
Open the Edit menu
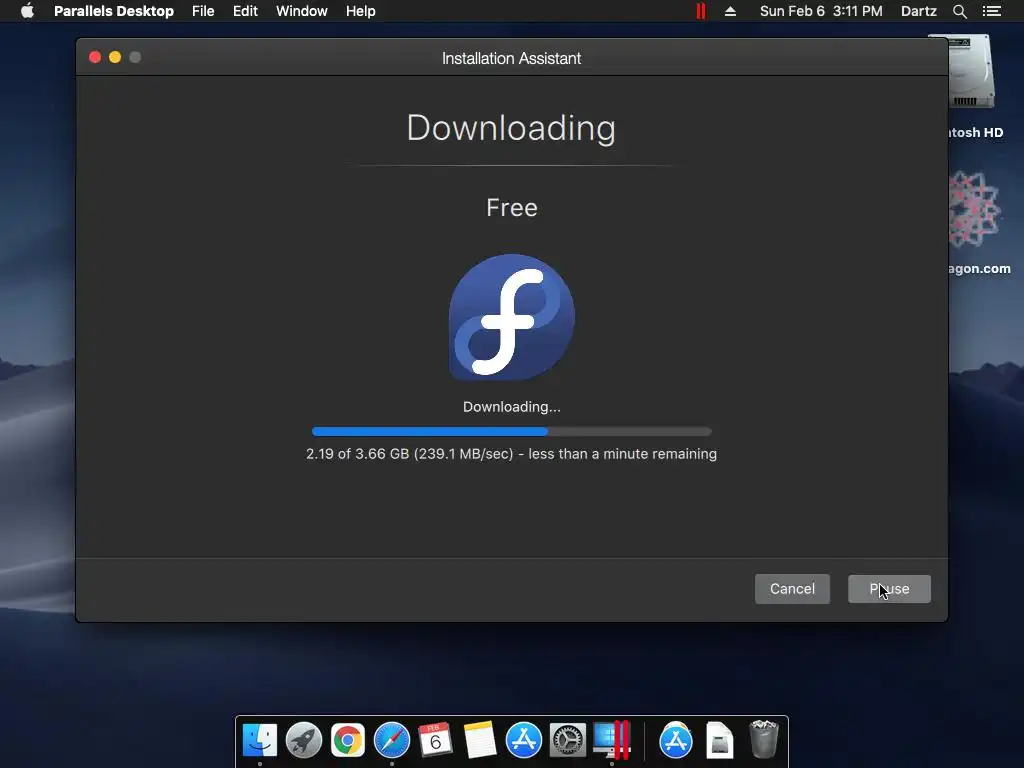pos(245,11)
